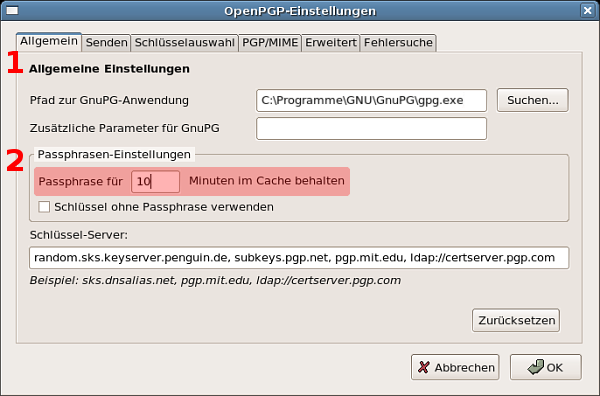
Task: Click the Zurücksetzen button
Action: [516, 320]
